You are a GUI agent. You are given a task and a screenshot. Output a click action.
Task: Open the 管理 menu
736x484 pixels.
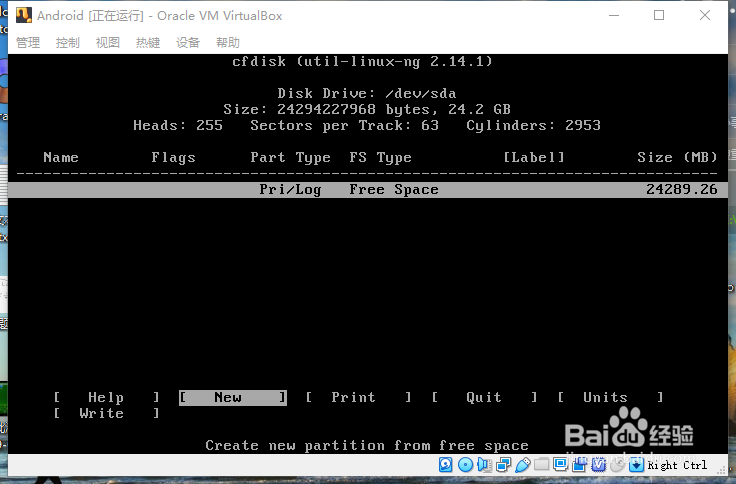pos(28,43)
